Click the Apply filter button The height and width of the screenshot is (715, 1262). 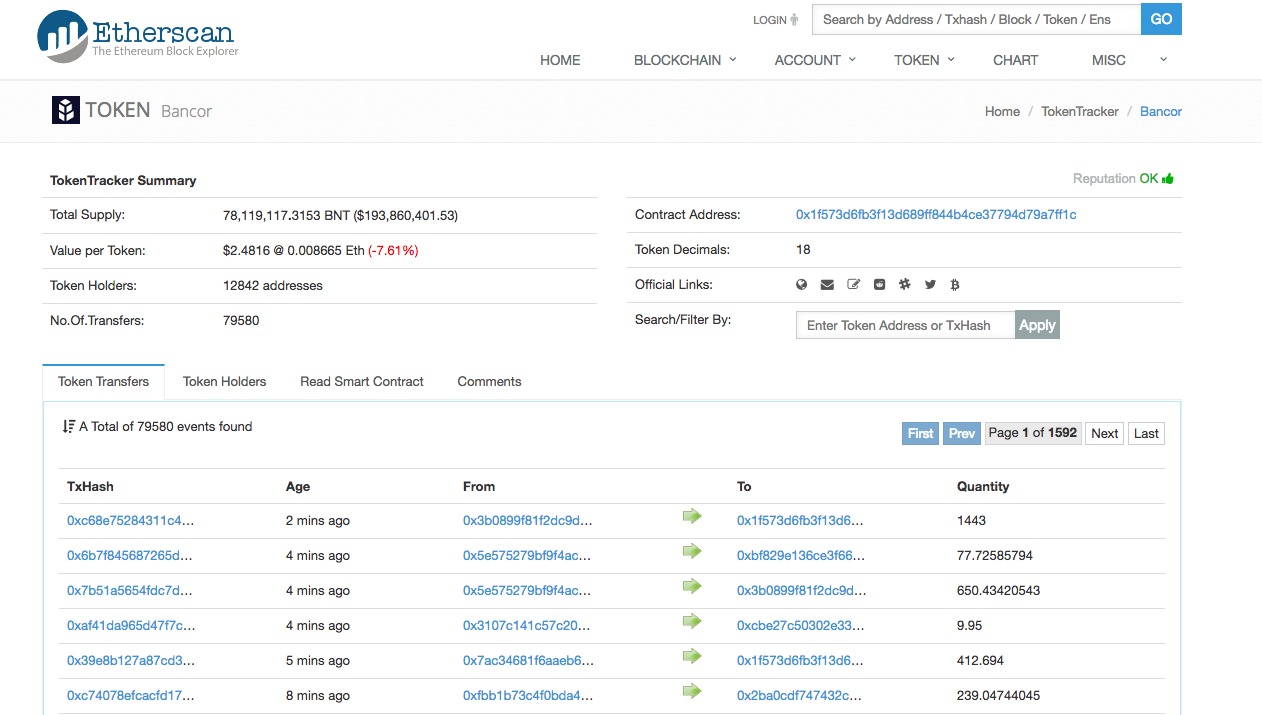click(1037, 325)
